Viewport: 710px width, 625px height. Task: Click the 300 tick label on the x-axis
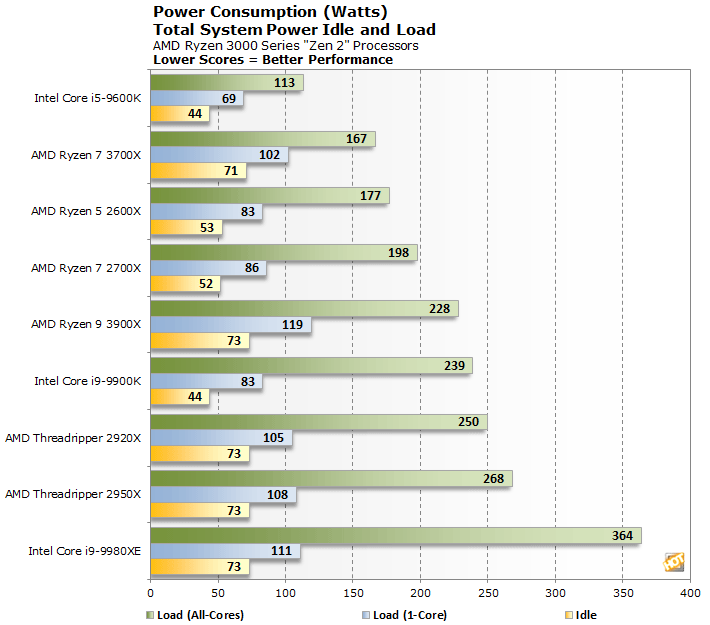click(x=555, y=593)
